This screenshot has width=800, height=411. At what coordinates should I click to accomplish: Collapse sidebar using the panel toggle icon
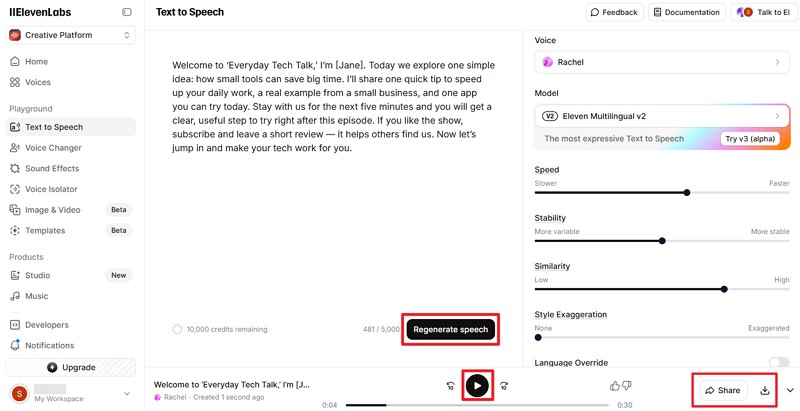127,12
